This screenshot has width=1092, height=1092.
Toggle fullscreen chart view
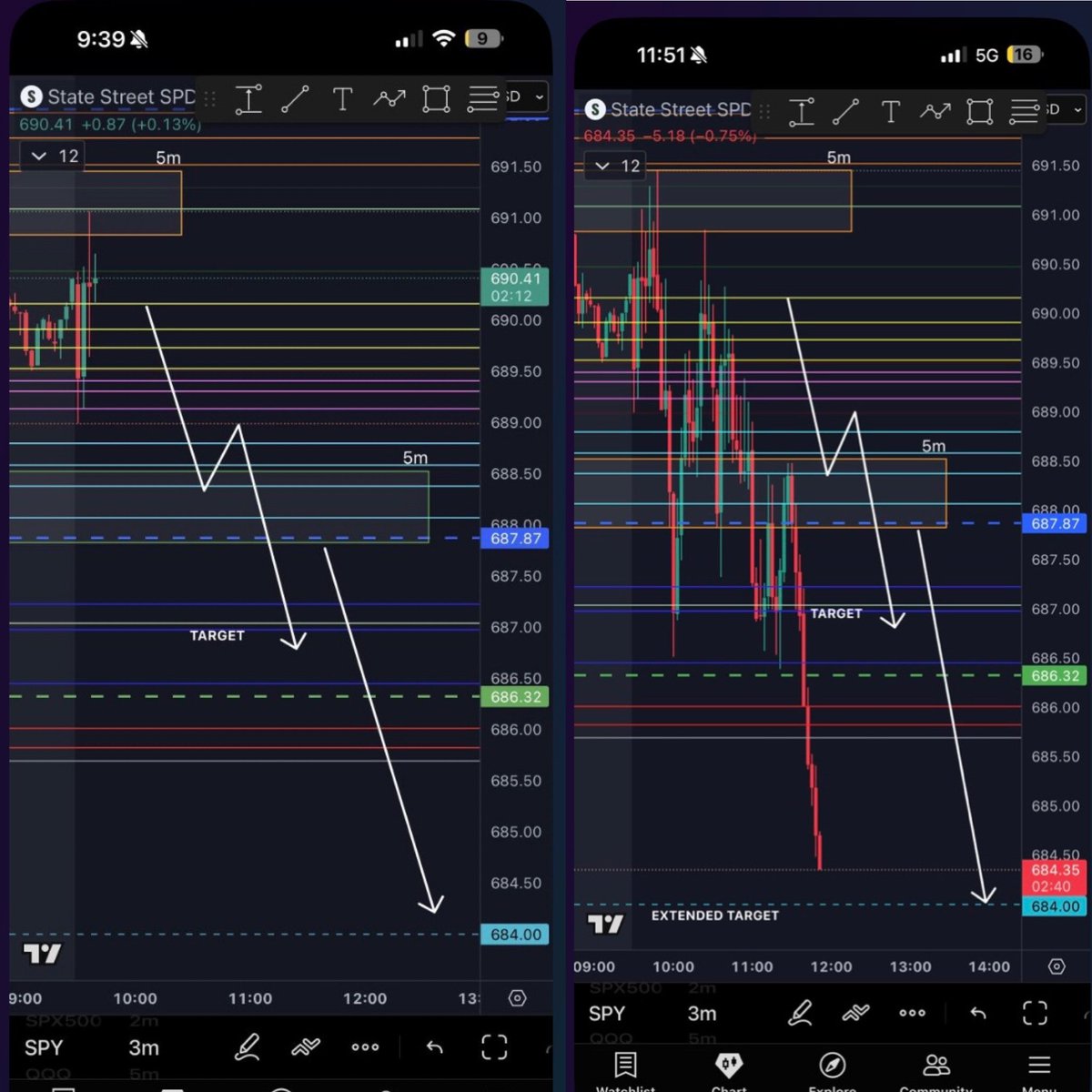click(1036, 1013)
